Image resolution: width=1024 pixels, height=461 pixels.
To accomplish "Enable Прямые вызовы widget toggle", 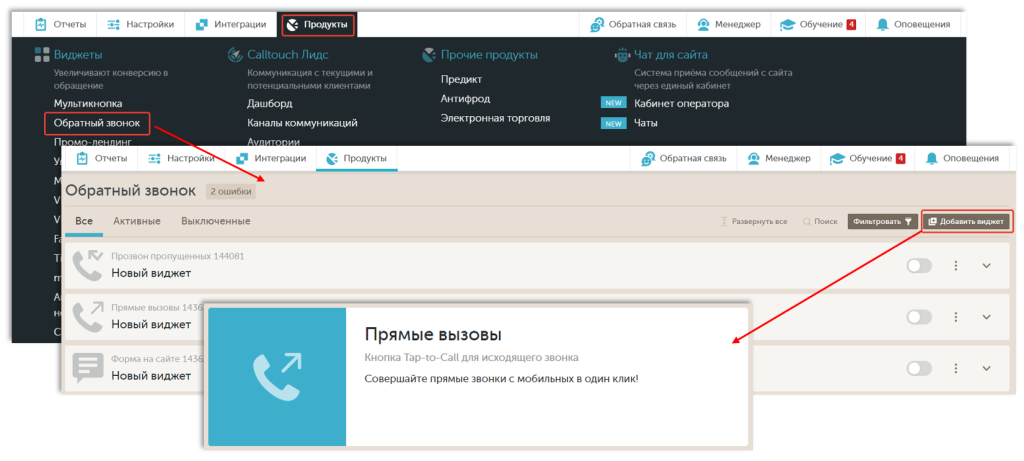I will (x=919, y=317).
